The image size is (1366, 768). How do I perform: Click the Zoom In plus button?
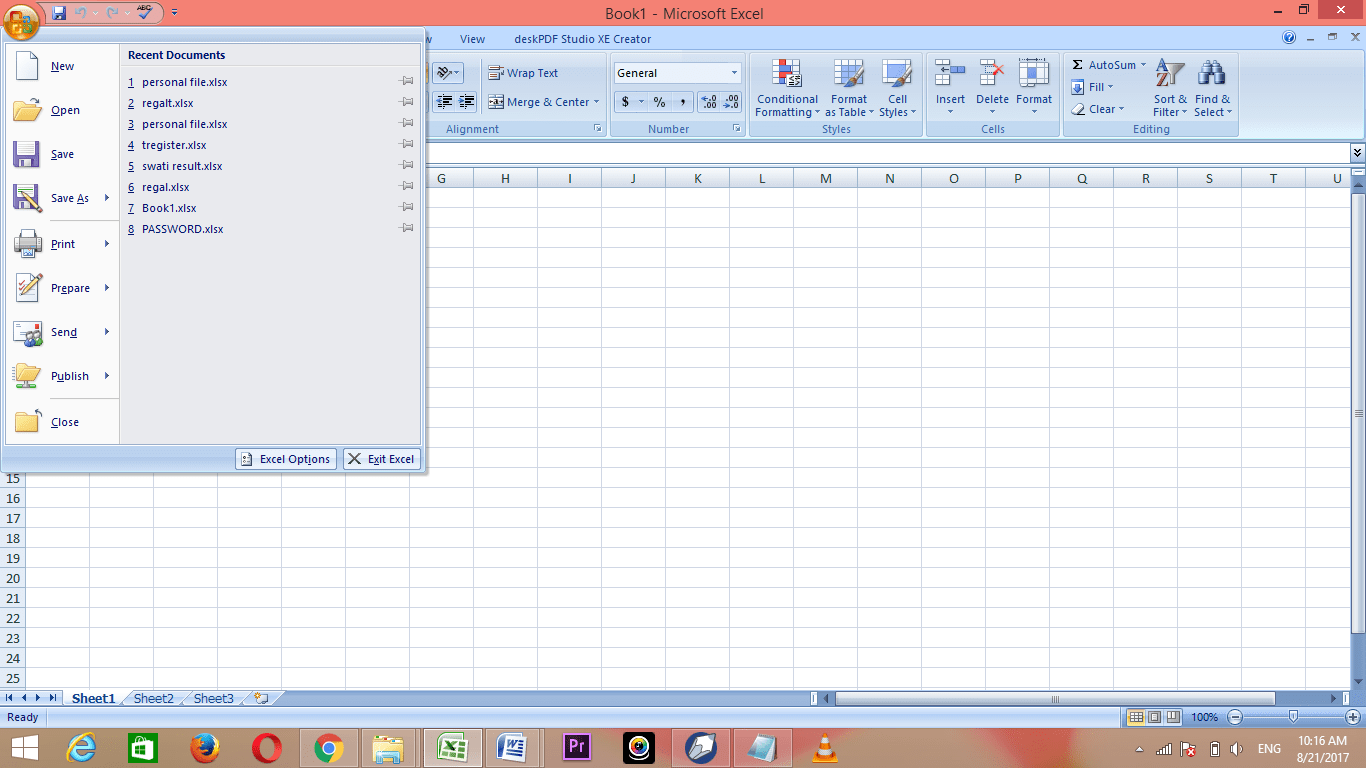click(x=1353, y=717)
